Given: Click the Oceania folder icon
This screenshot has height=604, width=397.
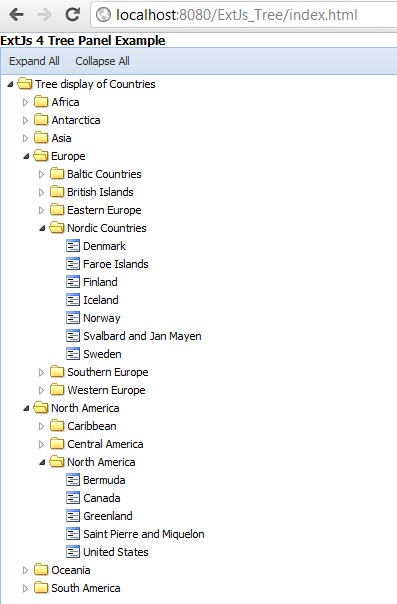Looking at the screenshot, I should [41, 570].
